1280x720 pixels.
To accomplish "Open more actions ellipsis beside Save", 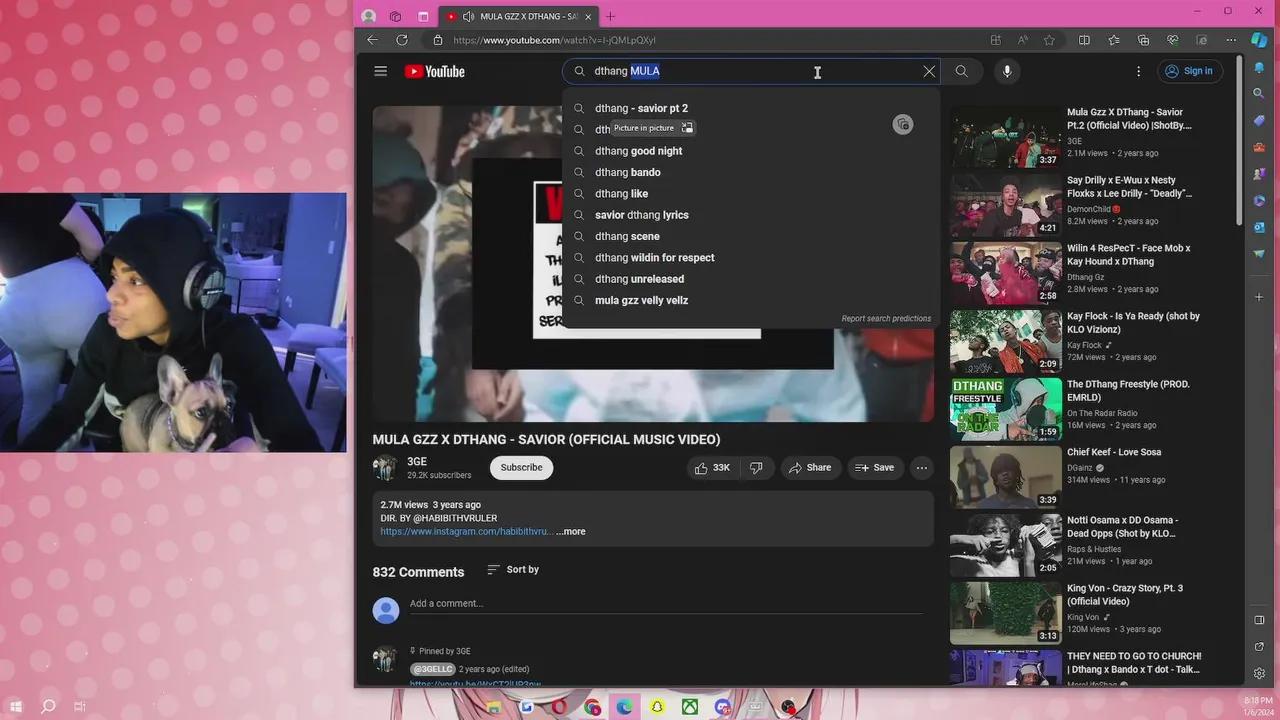I will point(922,468).
